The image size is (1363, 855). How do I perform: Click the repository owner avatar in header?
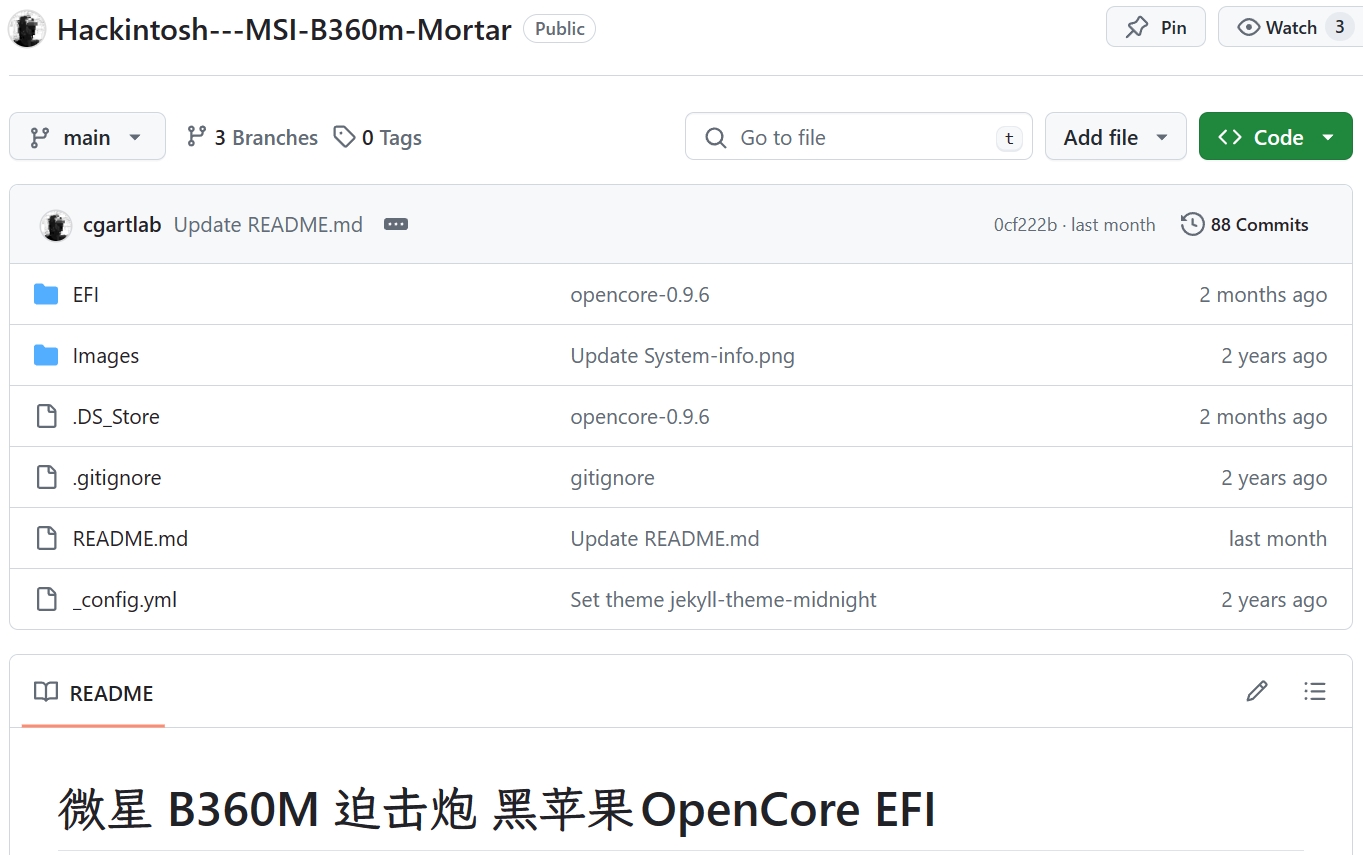[x=27, y=29]
